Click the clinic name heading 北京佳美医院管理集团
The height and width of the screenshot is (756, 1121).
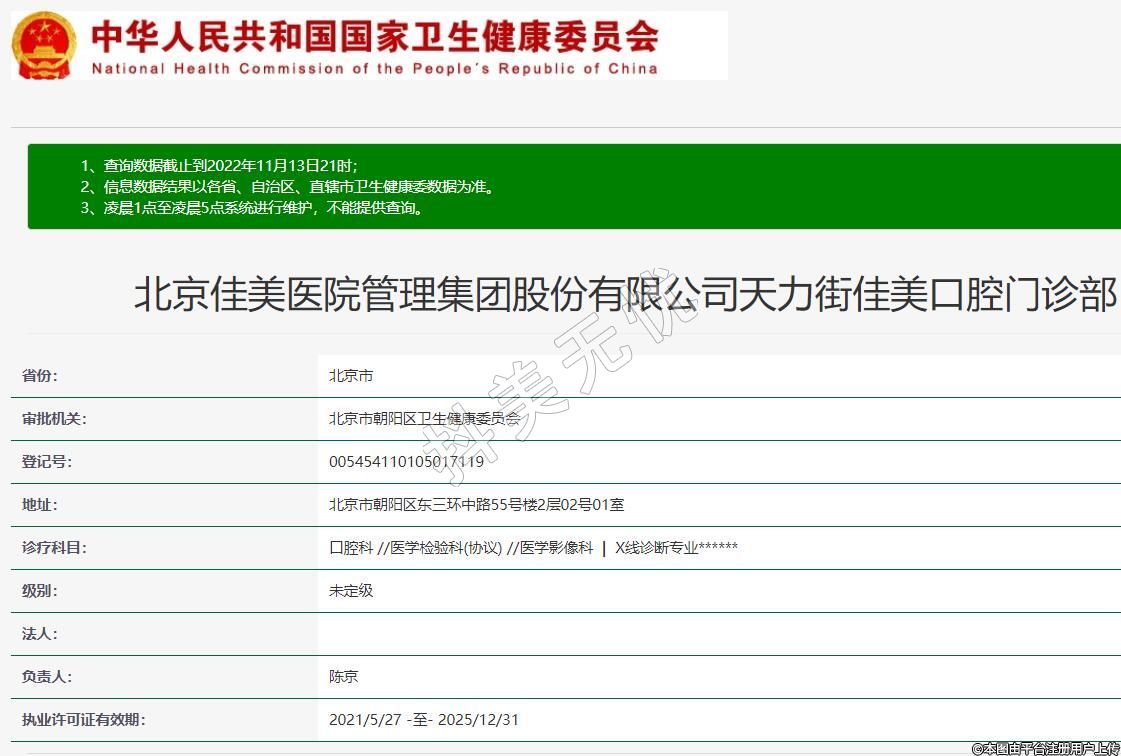625,295
